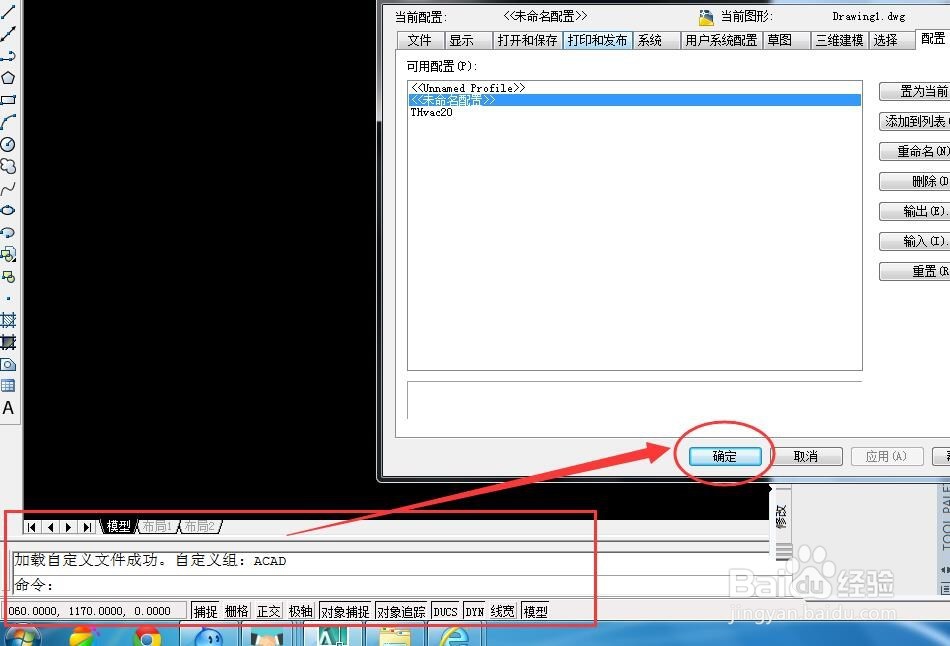Select the Region tool
Image resolution: width=950 pixels, height=646 pixels.
pyautogui.click(x=8, y=364)
